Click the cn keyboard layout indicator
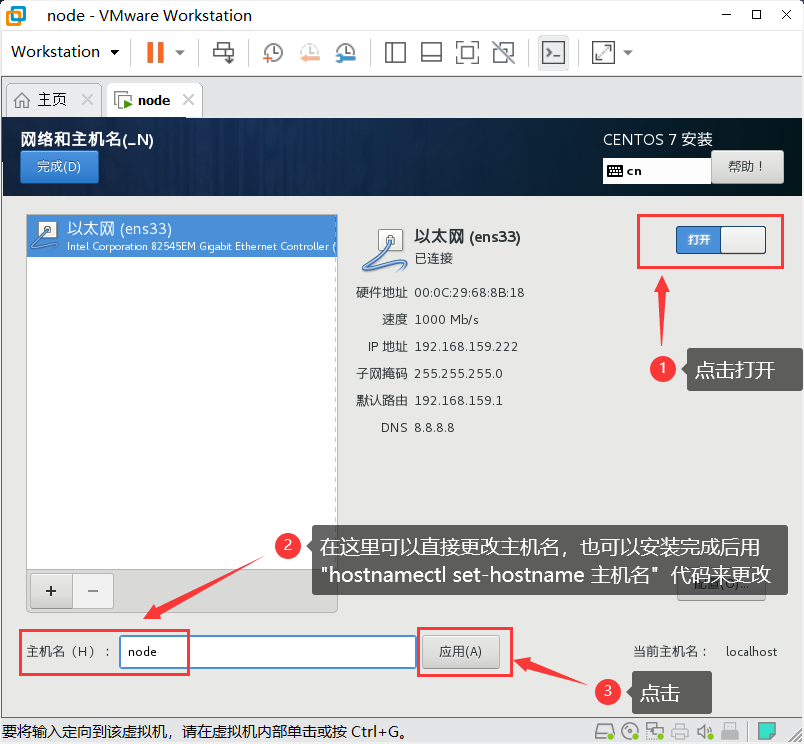The width and height of the screenshot is (804, 744). tap(656, 171)
